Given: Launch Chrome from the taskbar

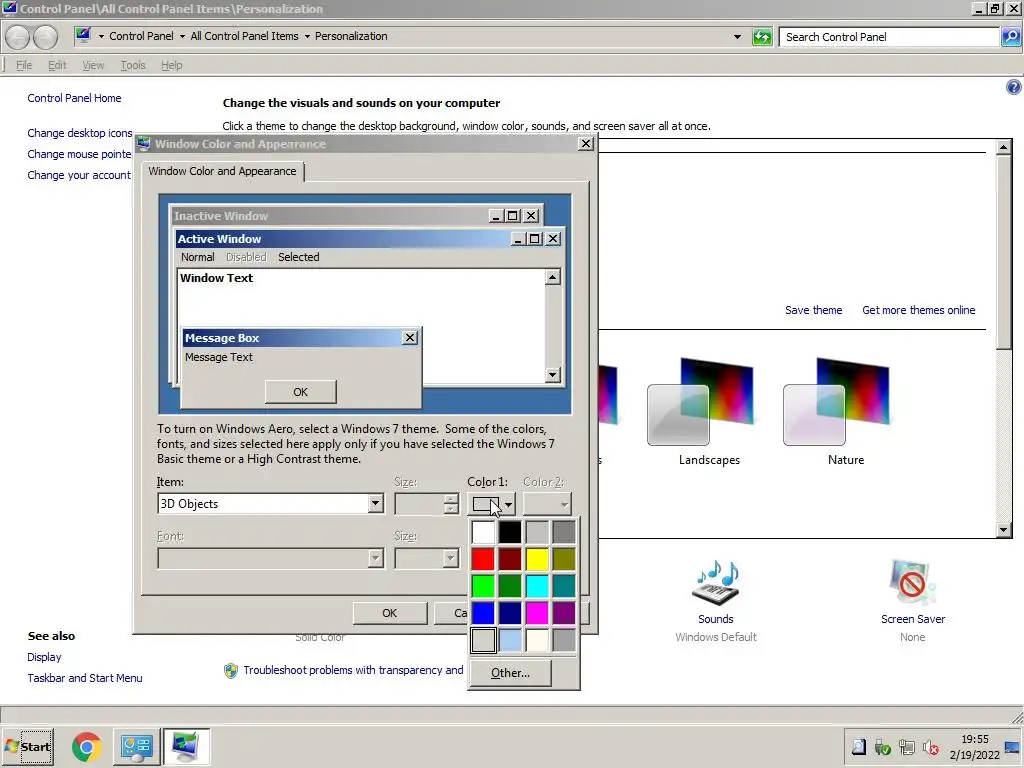Looking at the screenshot, I should [86, 747].
